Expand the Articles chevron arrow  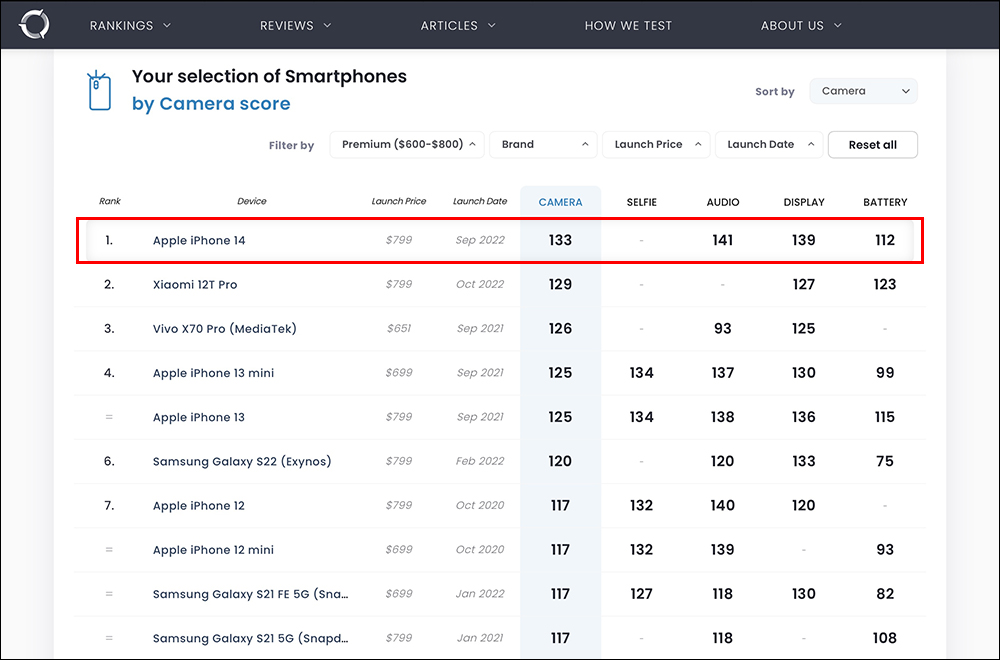pos(492,26)
